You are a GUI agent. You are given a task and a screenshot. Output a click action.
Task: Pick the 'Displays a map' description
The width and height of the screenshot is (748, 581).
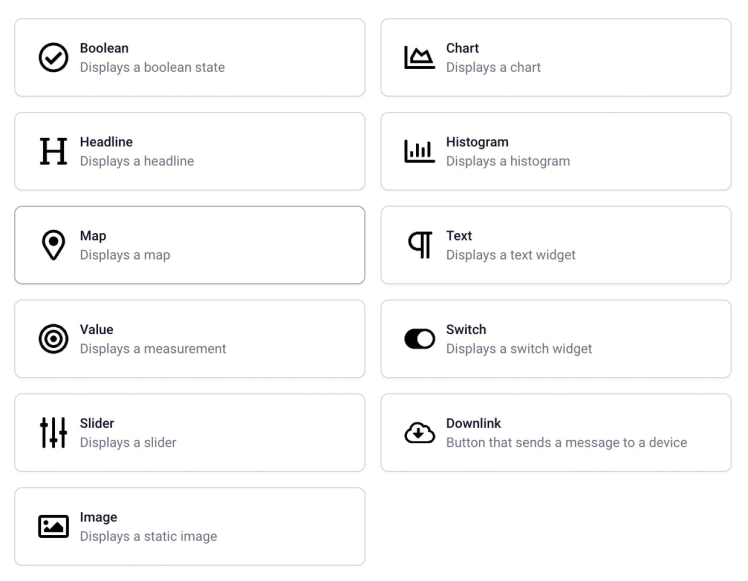coord(125,255)
